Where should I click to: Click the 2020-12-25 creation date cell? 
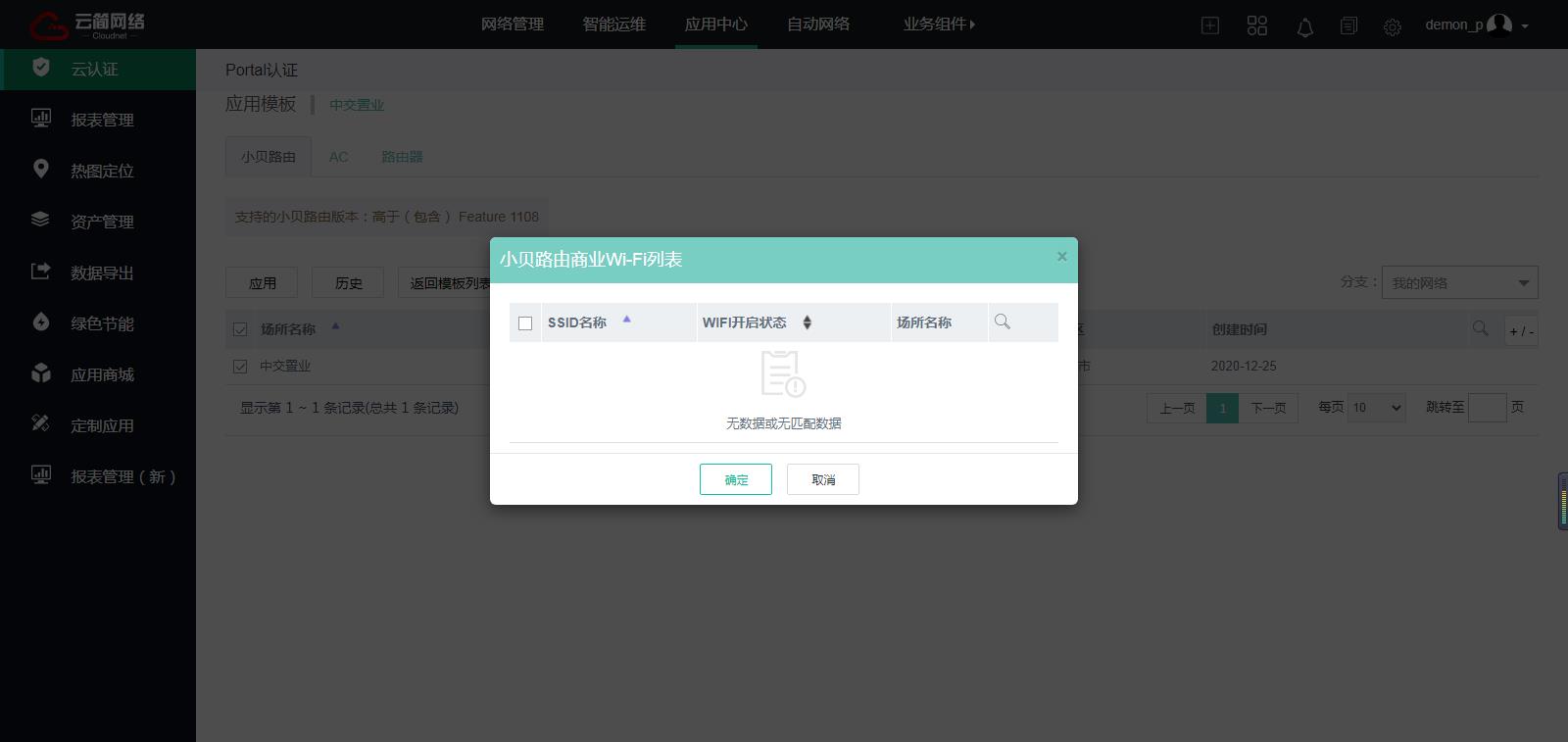pos(1244,366)
